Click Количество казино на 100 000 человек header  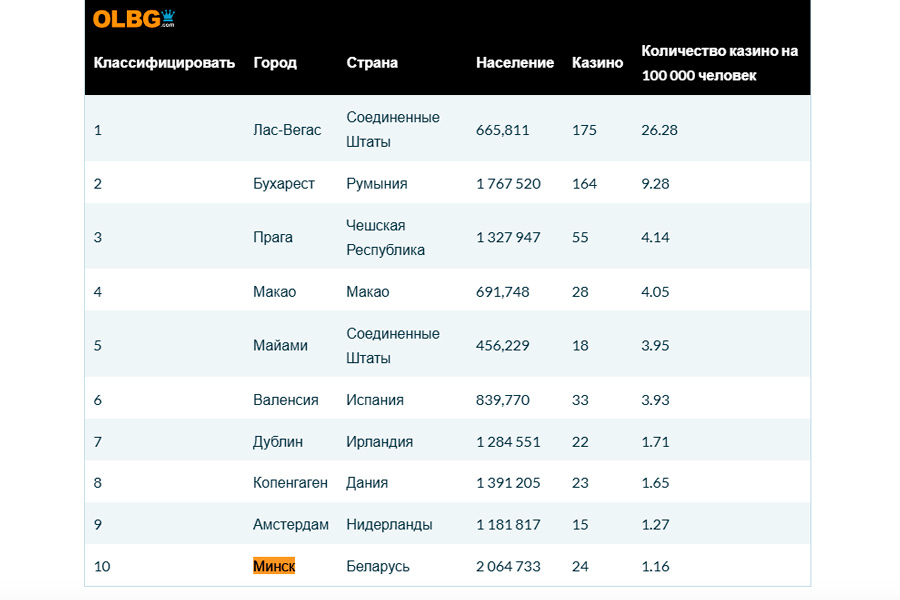click(x=719, y=62)
